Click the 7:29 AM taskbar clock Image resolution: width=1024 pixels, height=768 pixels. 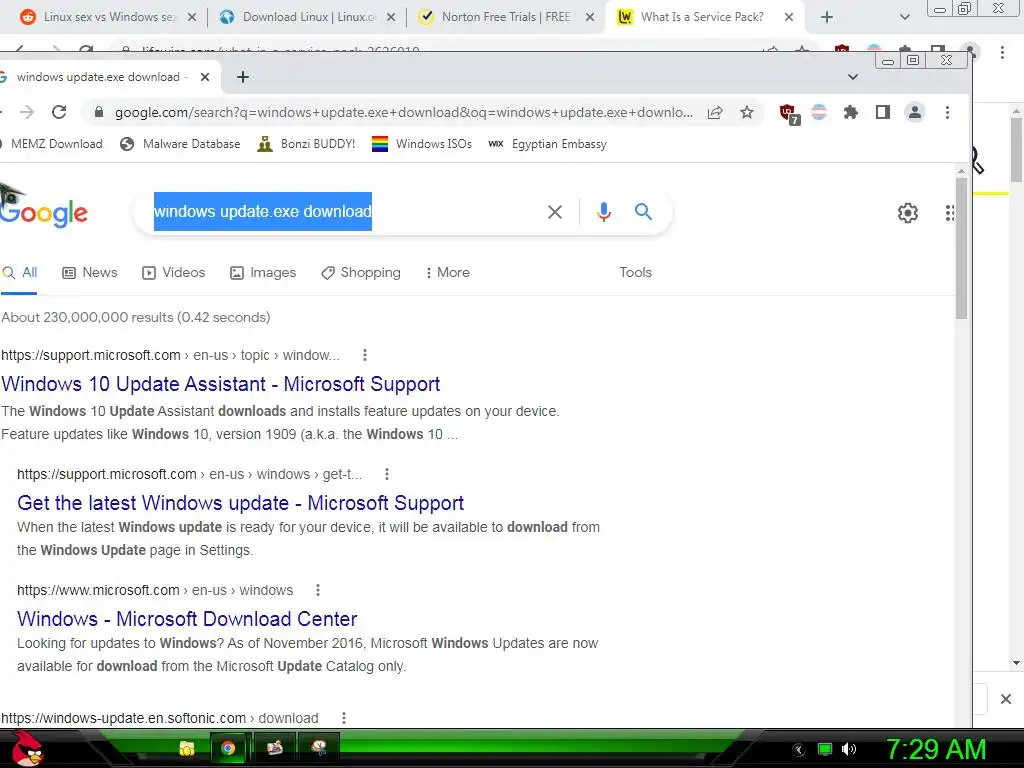click(x=936, y=749)
